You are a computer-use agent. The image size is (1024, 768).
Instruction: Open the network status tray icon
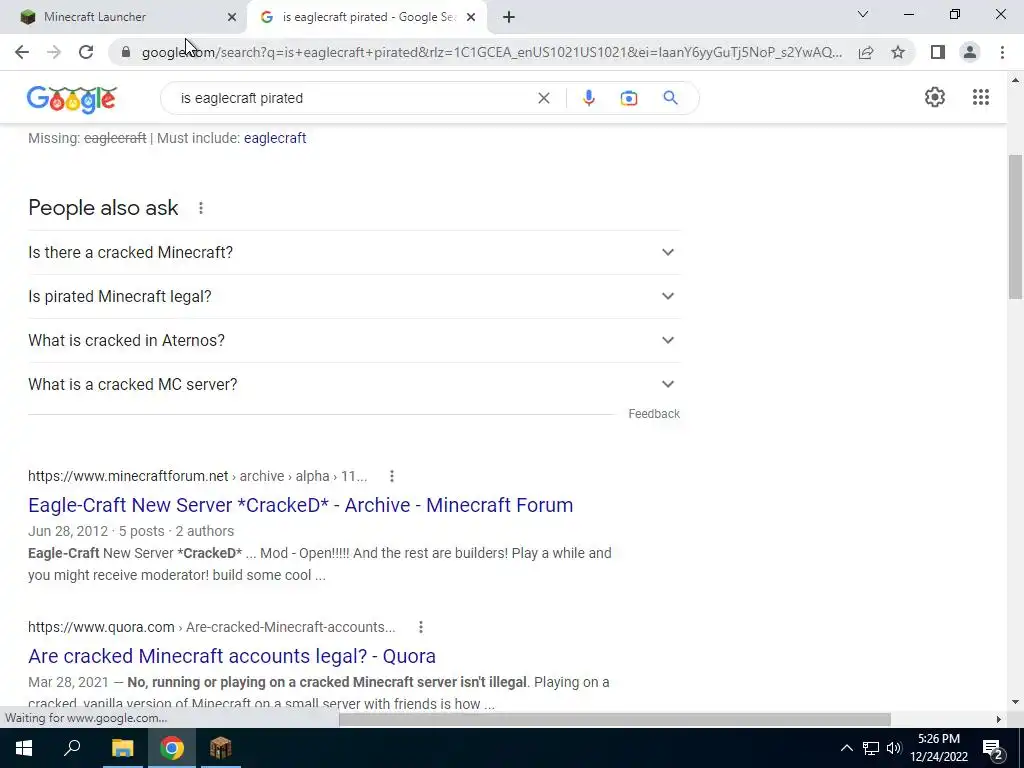(871, 748)
